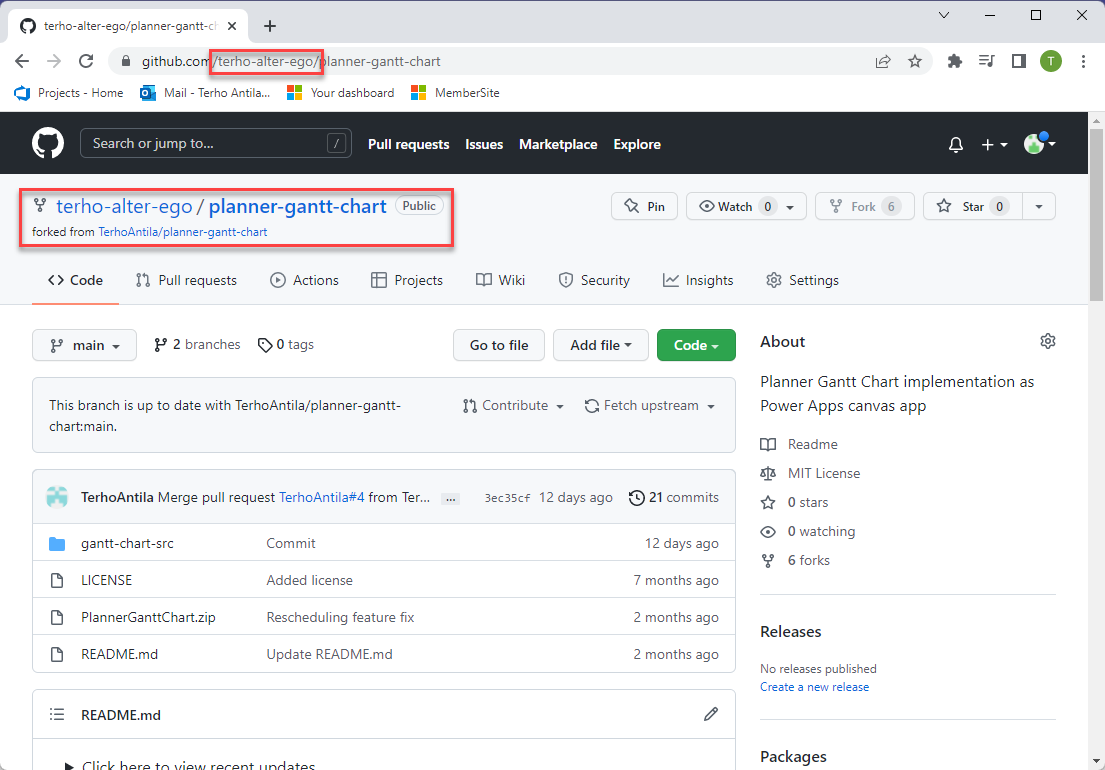The height and width of the screenshot is (770, 1105).
Task: Switch to the Insights tab
Action: 698,281
